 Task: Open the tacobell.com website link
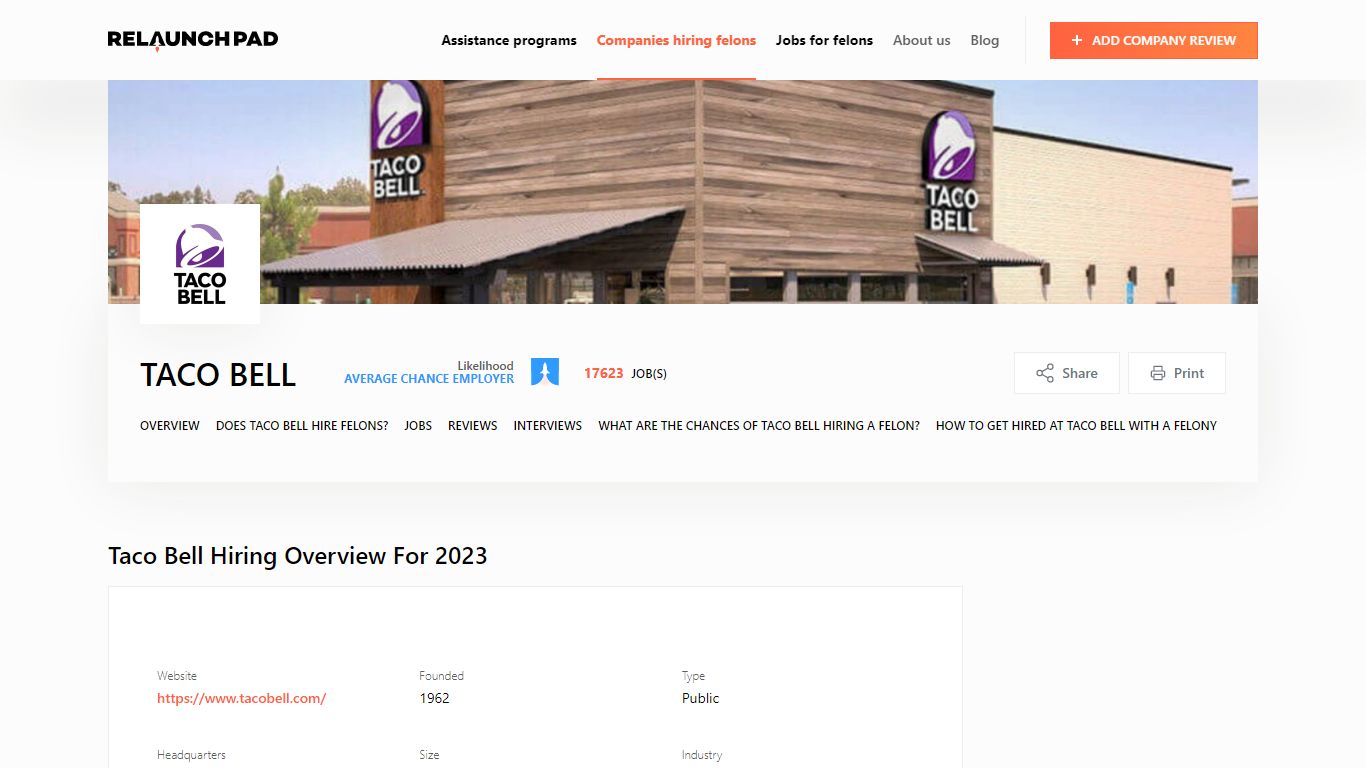point(241,698)
